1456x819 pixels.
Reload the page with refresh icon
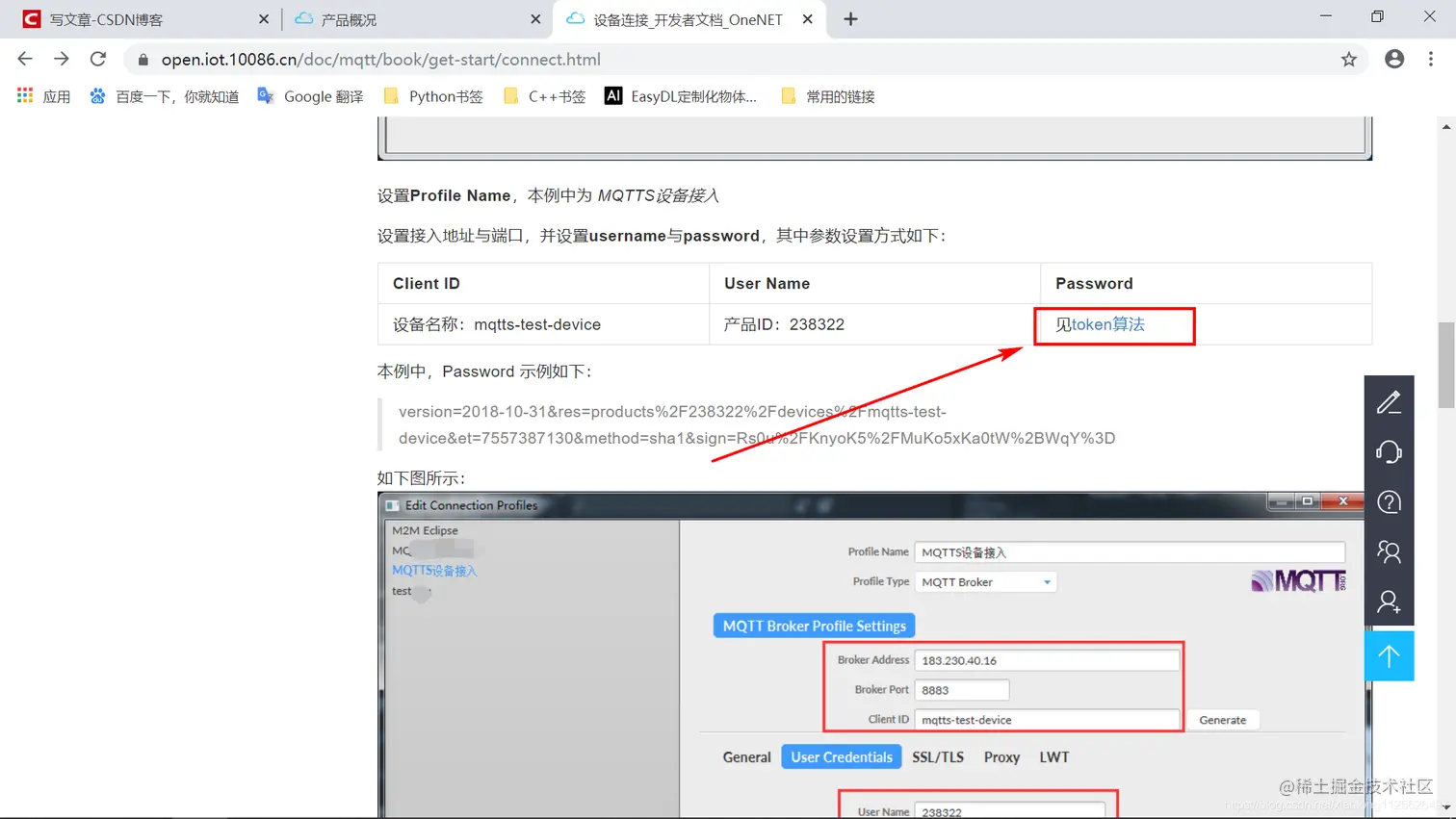pos(98,59)
